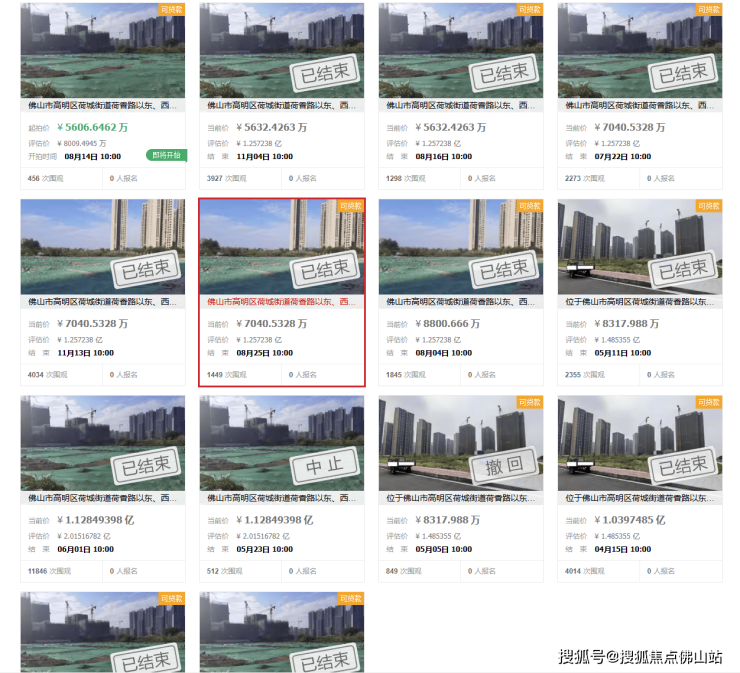Click the end date 05月23日 10:00
The image size is (740, 673).
click(x=265, y=549)
